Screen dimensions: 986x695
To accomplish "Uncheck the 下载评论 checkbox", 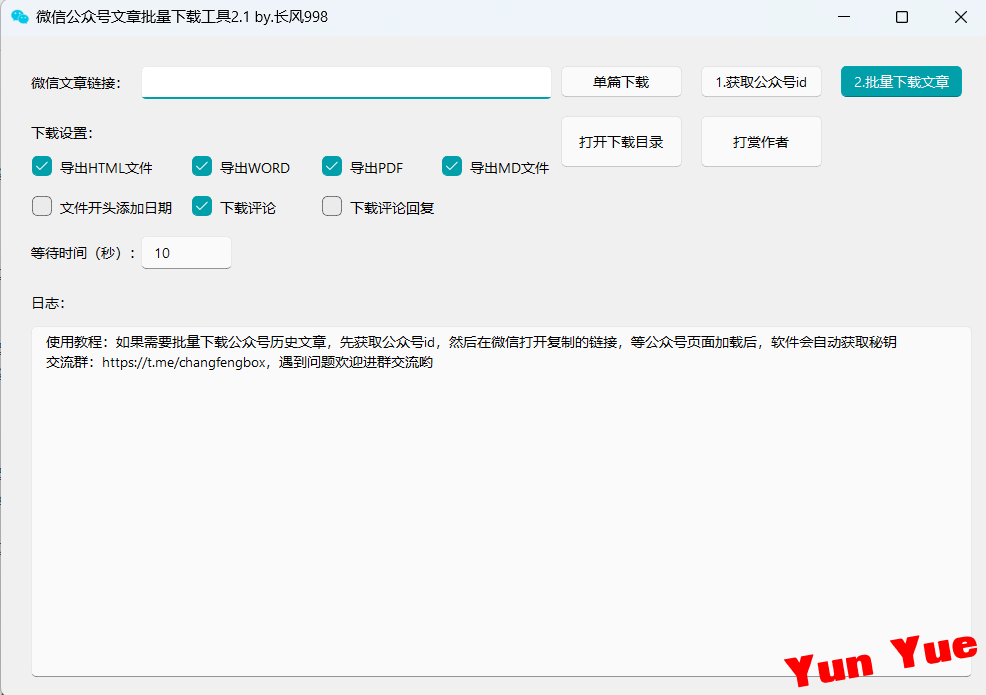I will (x=202, y=206).
